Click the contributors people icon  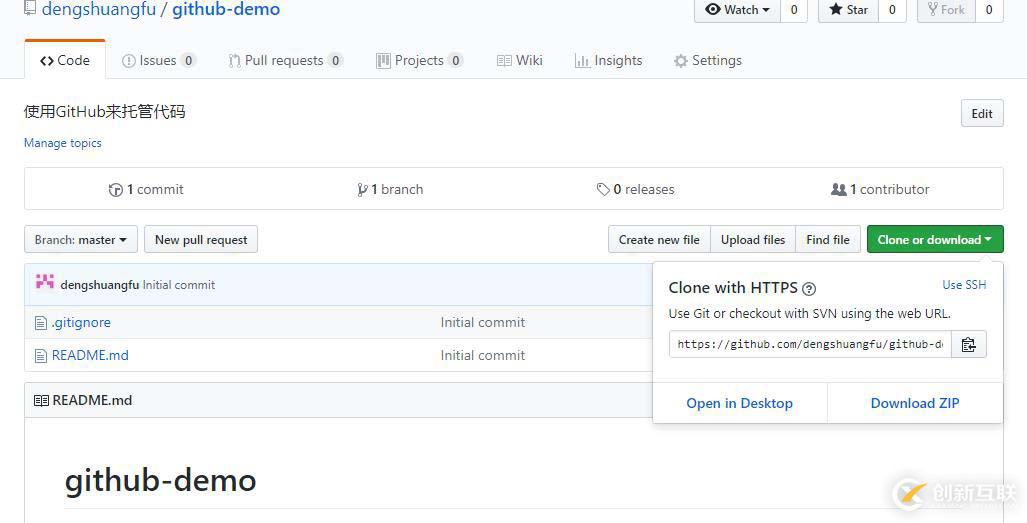coord(838,189)
